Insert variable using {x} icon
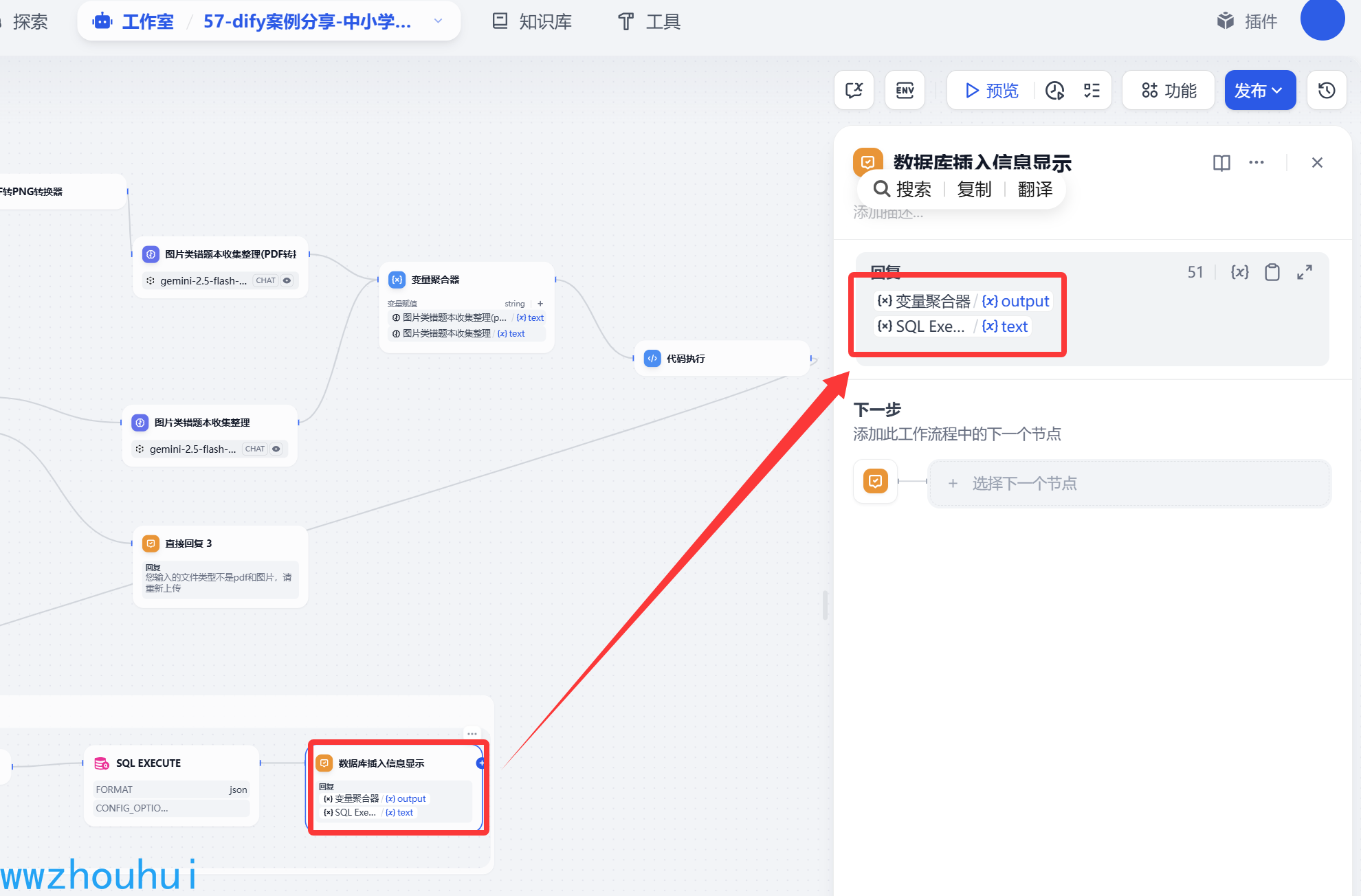The image size is (1361, 896). click(x=1239, y=272)
